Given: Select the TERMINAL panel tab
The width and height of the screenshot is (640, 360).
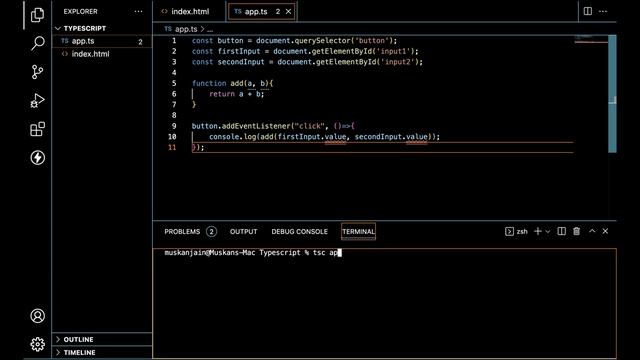Looking at the screenshot, I should [x=358, y=231].
